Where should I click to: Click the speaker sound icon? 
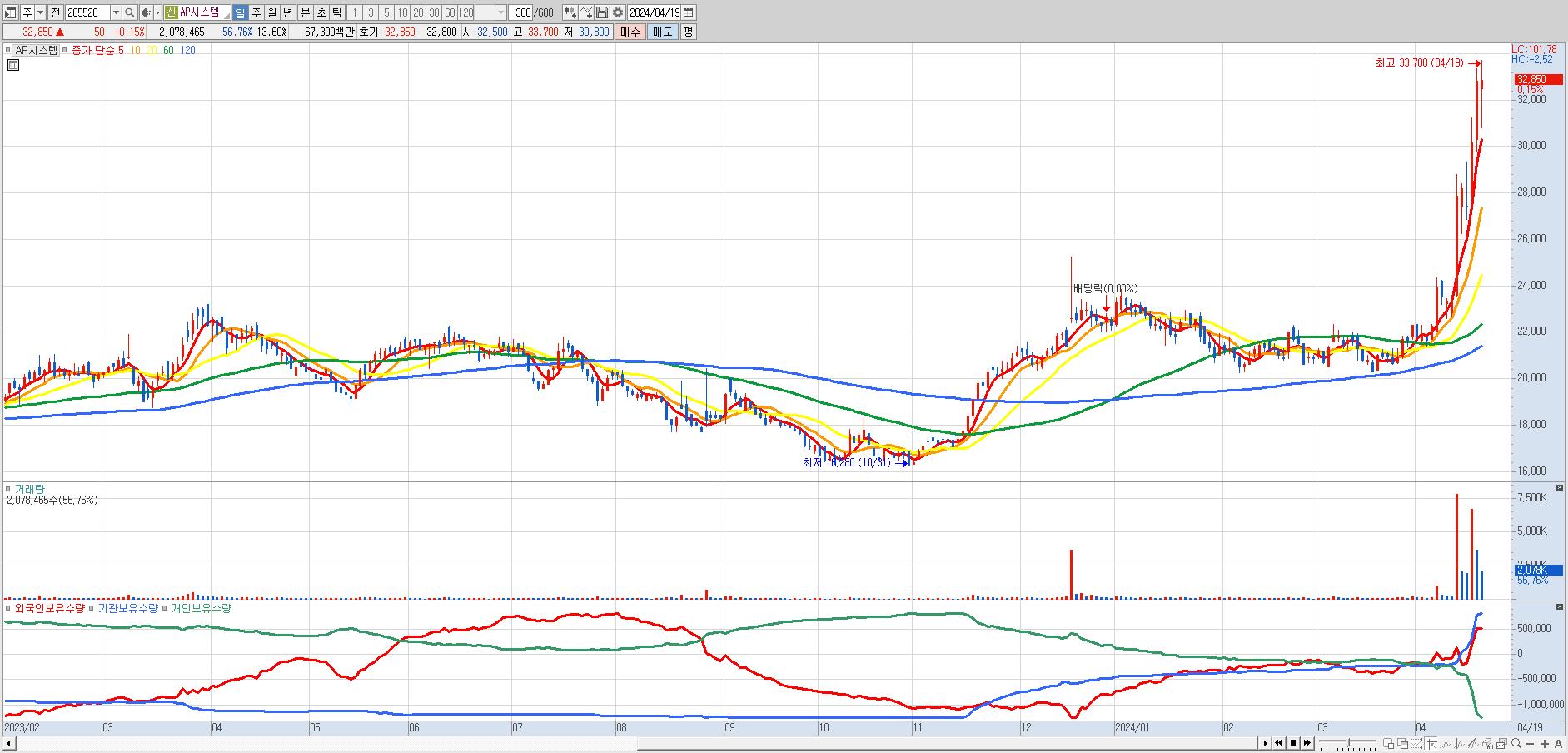point(146,12)
